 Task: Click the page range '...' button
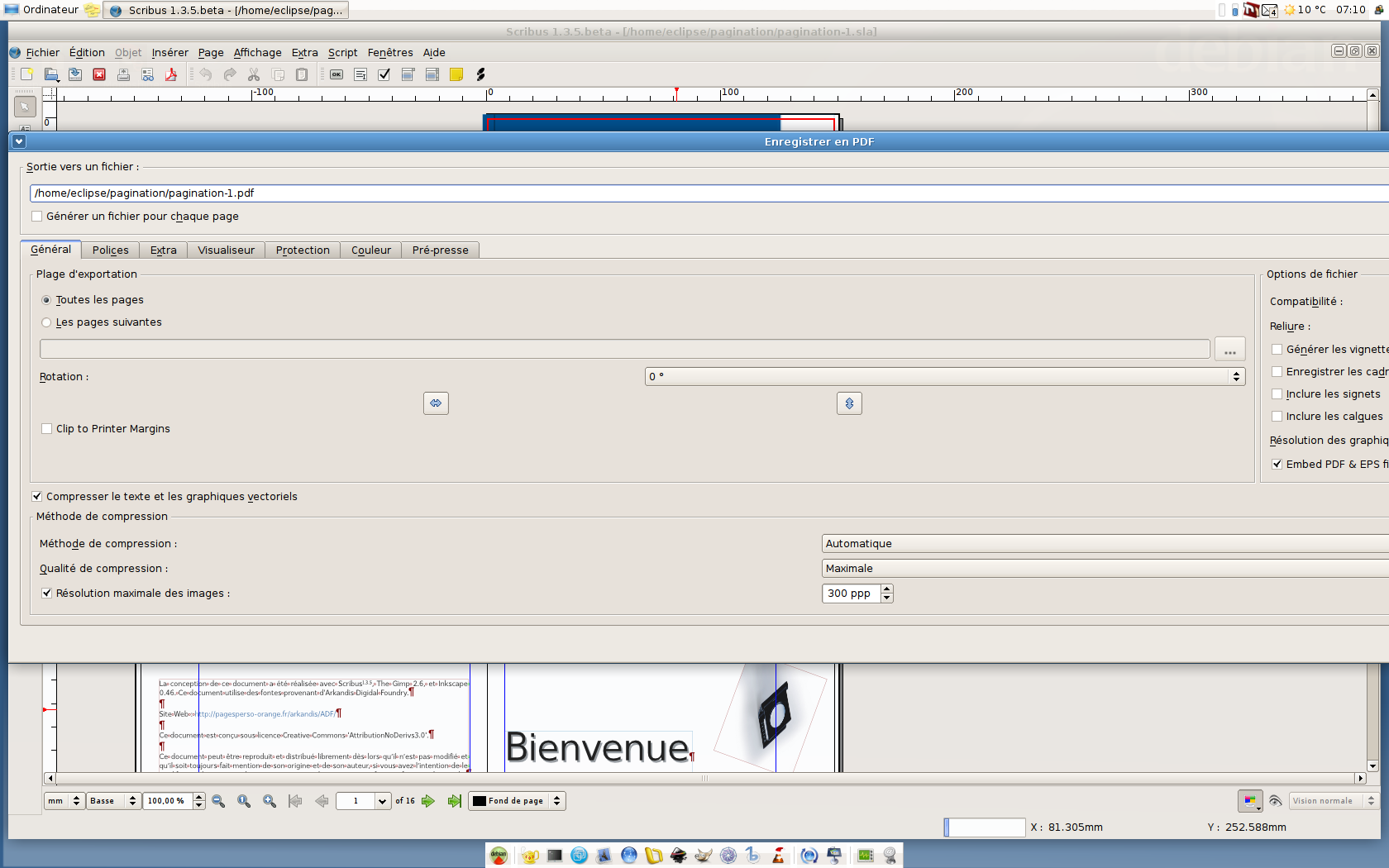click(1229, 350)
